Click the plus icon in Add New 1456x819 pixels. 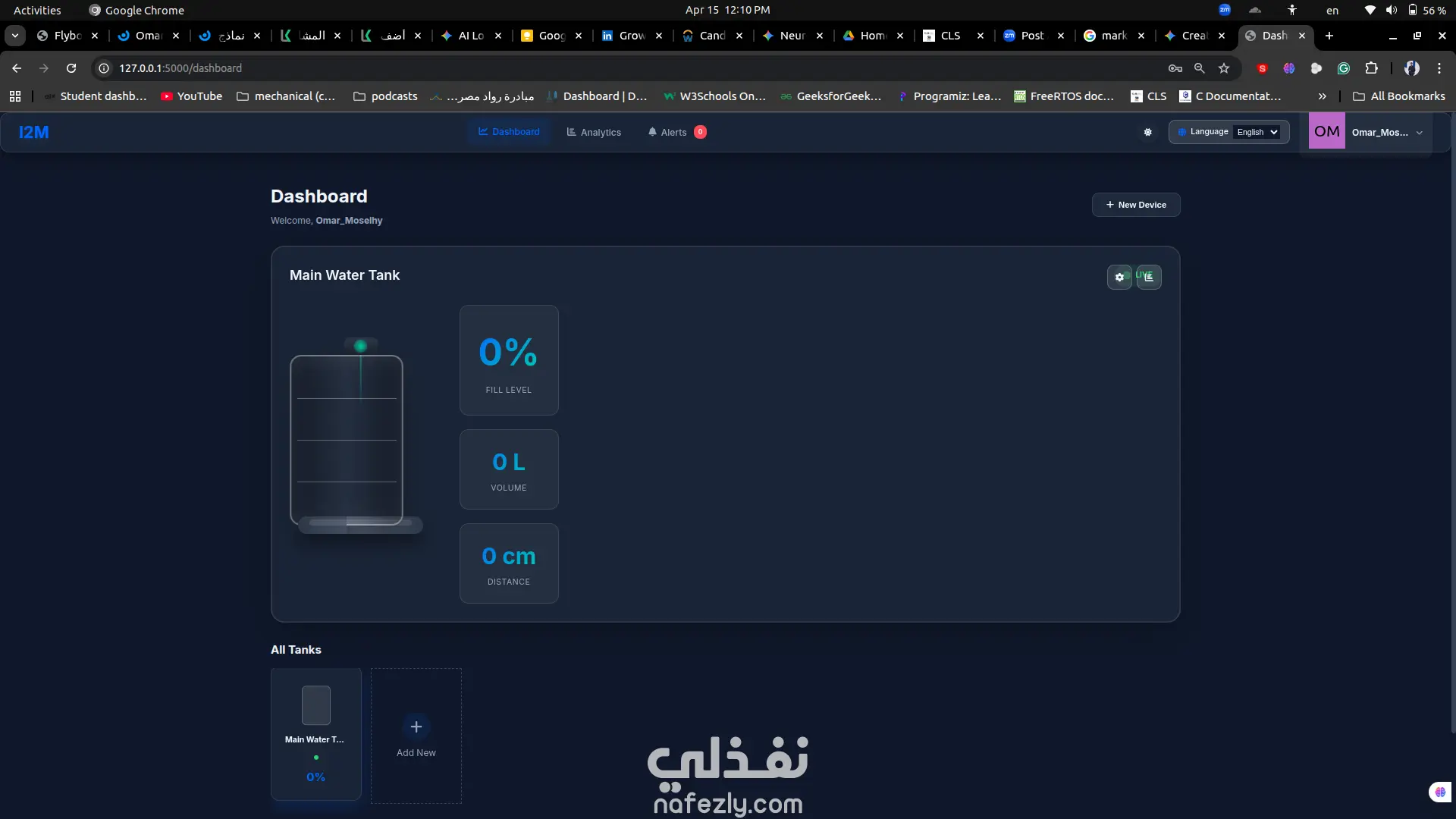416,727
